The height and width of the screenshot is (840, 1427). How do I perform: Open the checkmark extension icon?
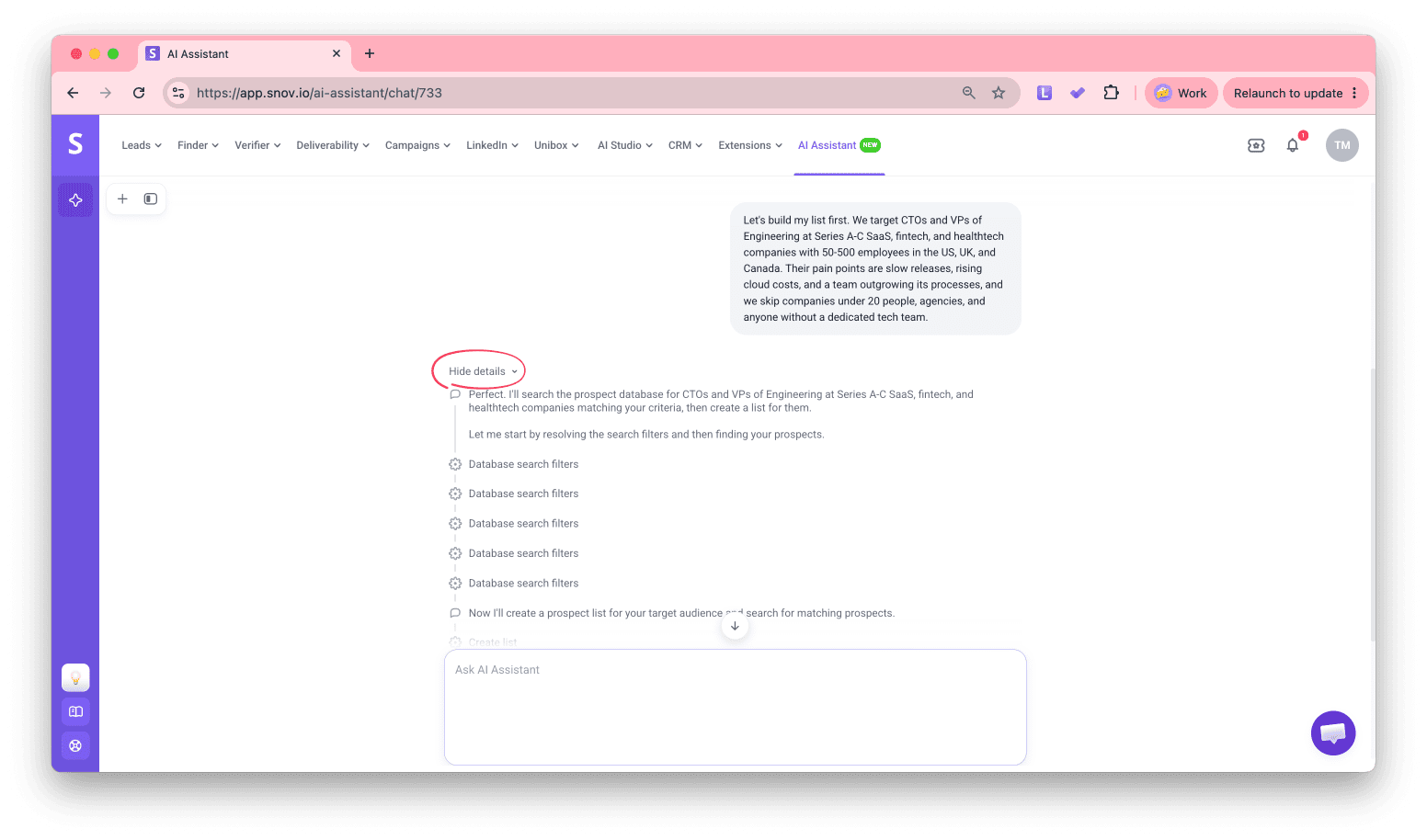(1078, 93)
